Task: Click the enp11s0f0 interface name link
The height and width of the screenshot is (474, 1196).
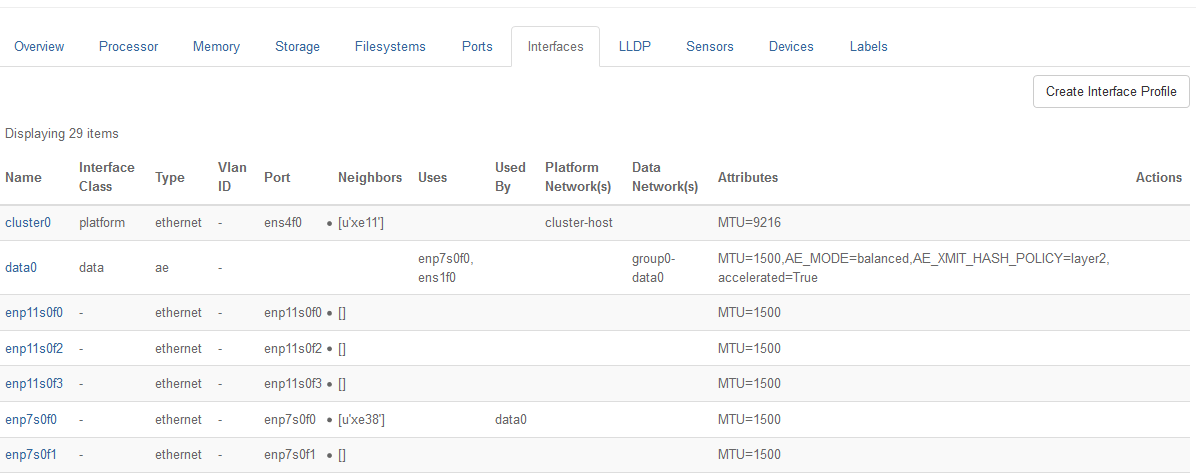Action: pos(34,313)
